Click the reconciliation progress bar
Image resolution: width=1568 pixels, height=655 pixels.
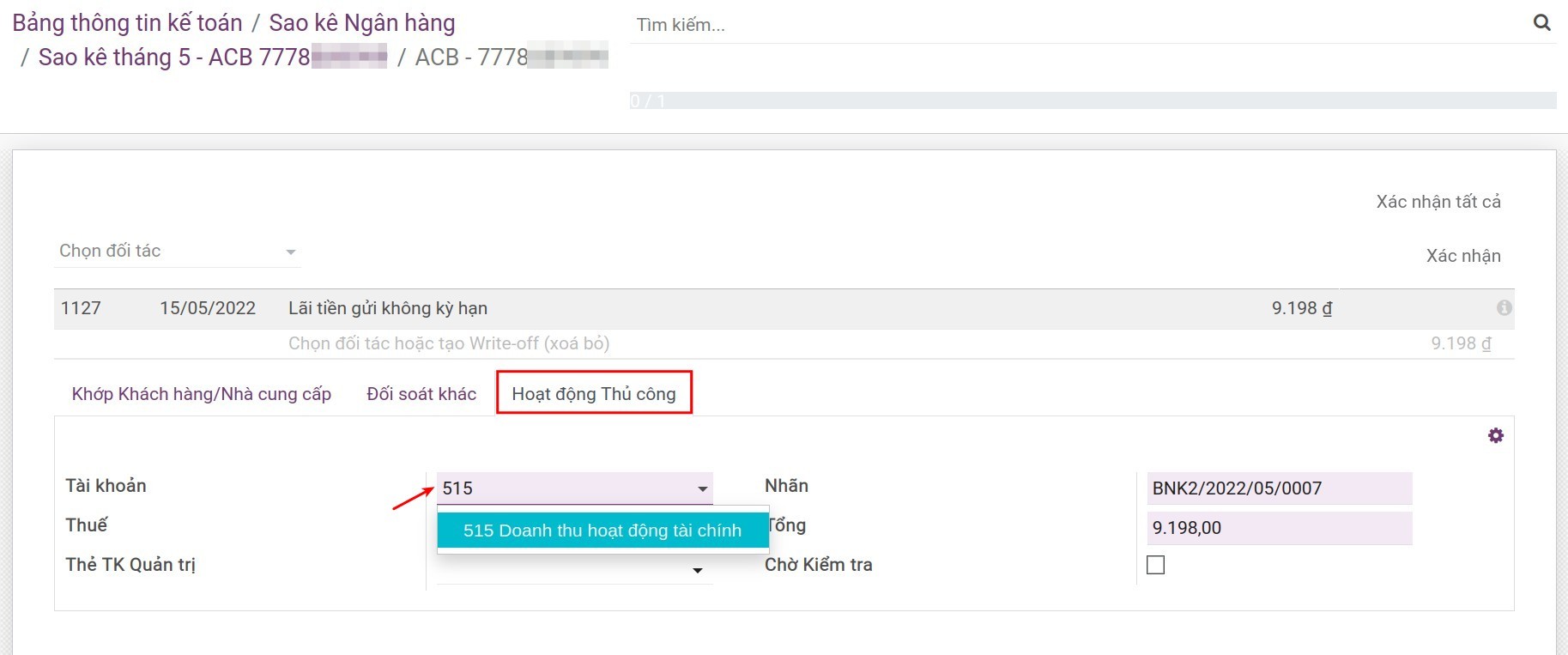pyautogui.click(x=1092, y=100)
